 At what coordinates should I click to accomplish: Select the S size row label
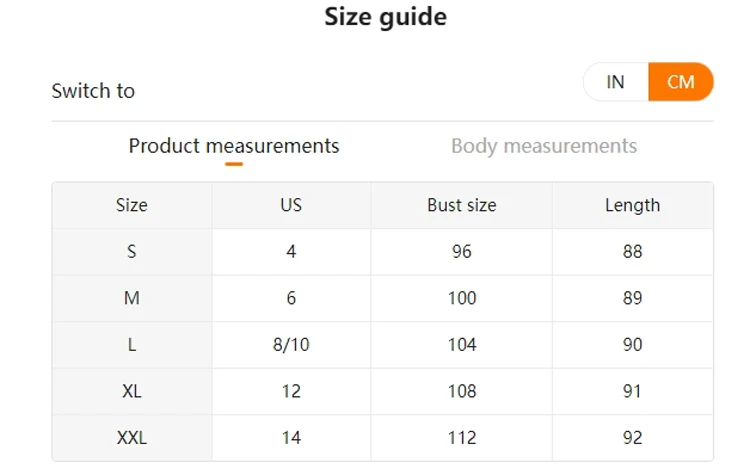[132, 252]
